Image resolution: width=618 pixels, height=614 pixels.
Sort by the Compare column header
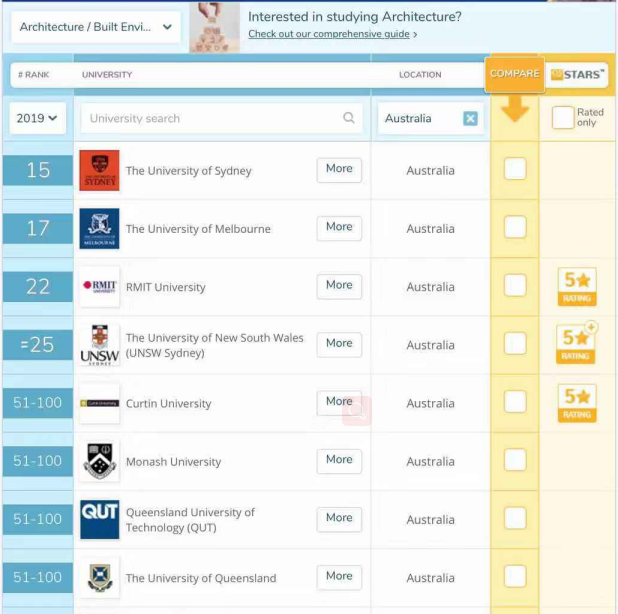514,74
